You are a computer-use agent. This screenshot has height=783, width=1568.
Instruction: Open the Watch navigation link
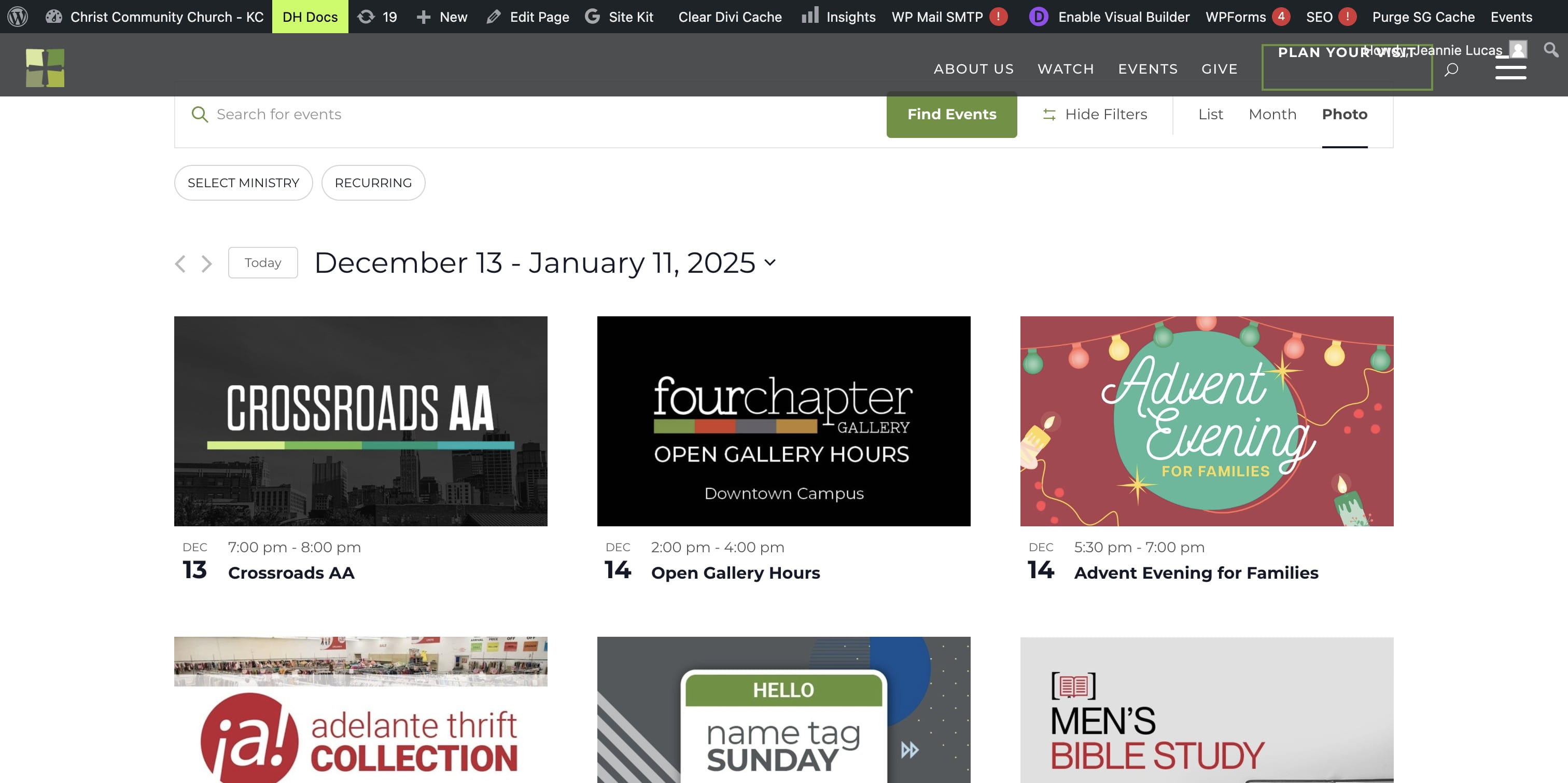tap(1066, 69)
